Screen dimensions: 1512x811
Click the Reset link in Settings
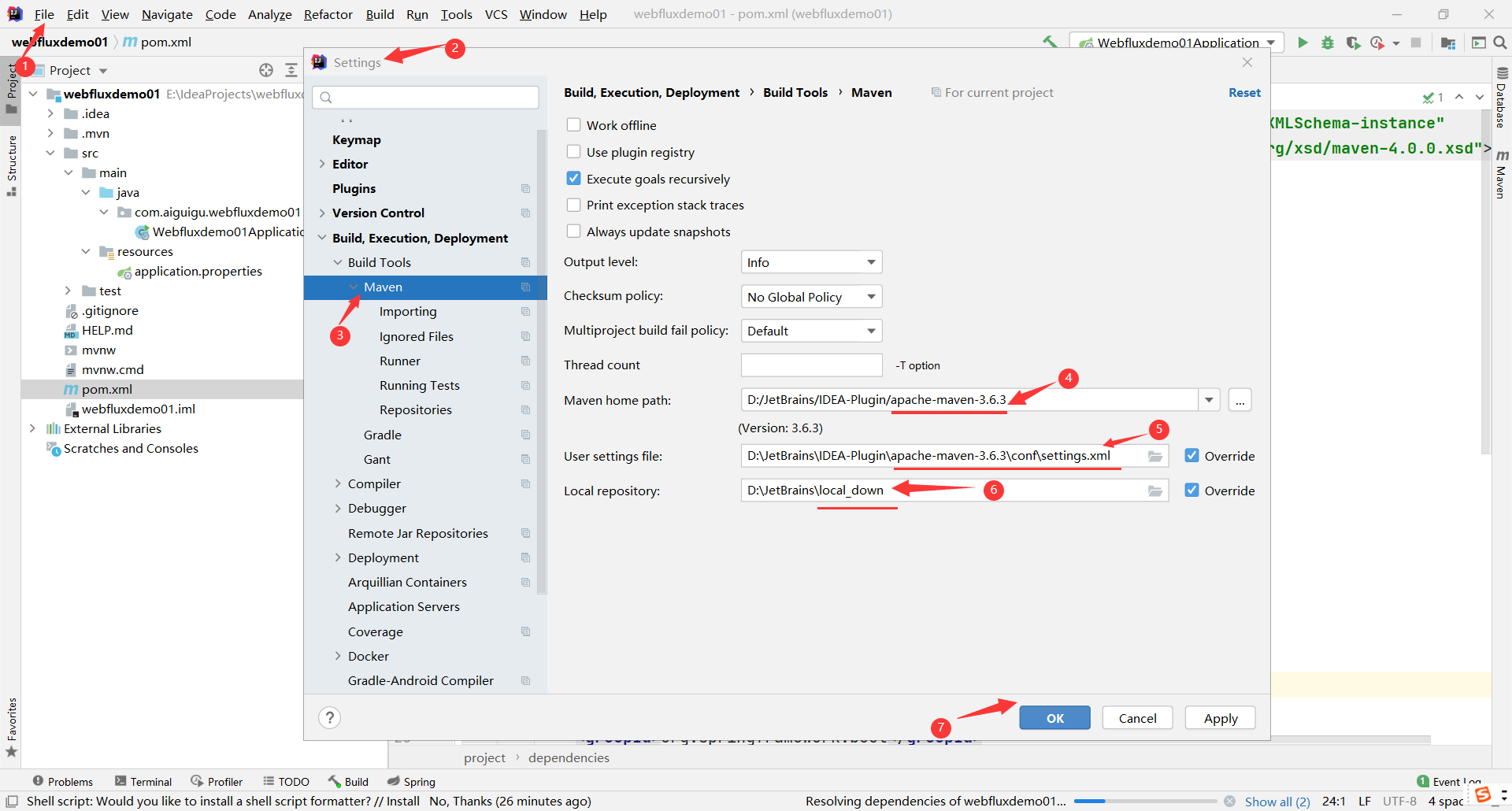pyautogui.click(x=1244, y=93)
